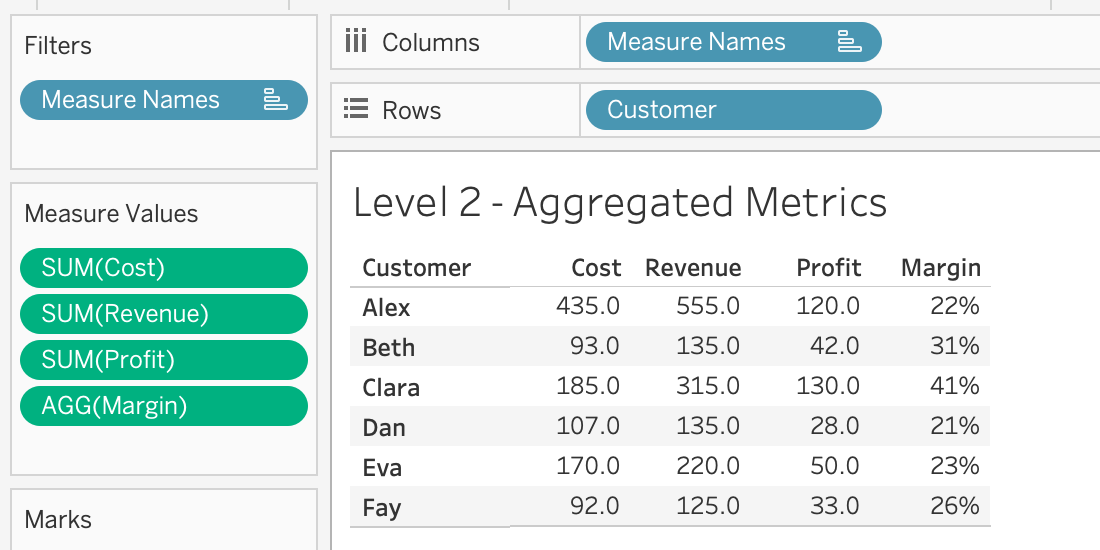Click sort icon on Filters Measure Names pill
This screenshot has height=550, width=1100.
point(274,100)
